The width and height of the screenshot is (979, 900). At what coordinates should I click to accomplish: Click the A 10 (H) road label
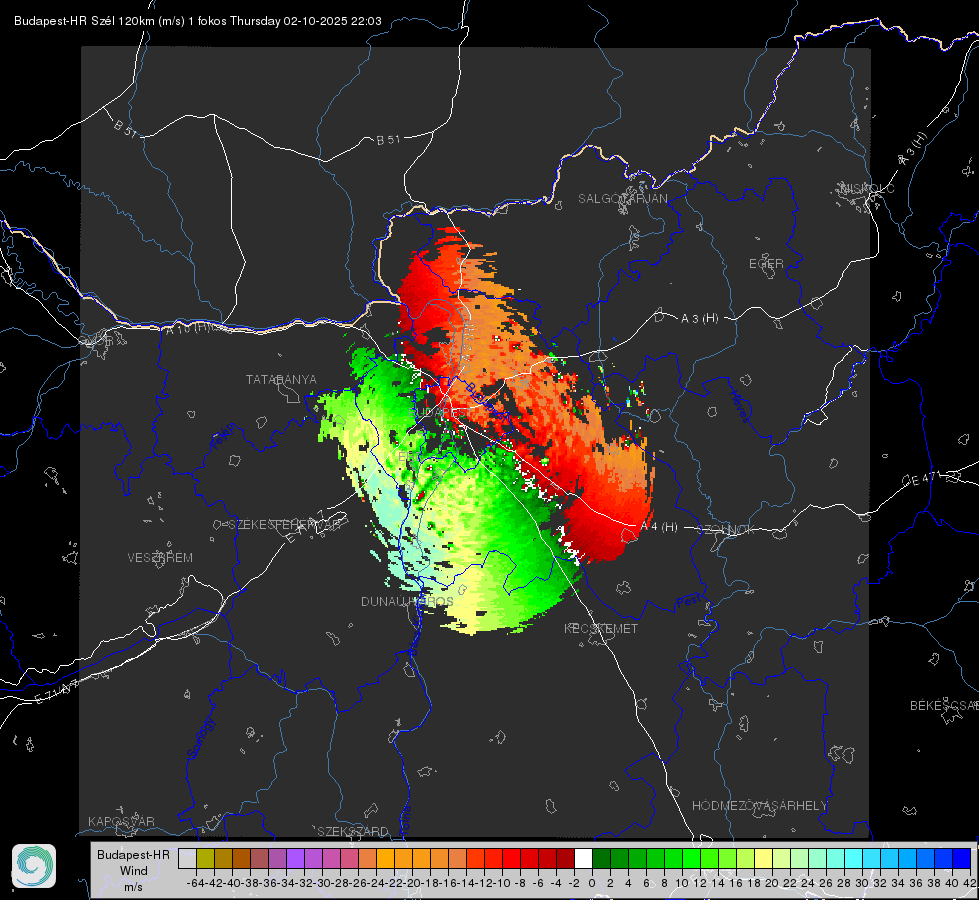pos(189,327)
